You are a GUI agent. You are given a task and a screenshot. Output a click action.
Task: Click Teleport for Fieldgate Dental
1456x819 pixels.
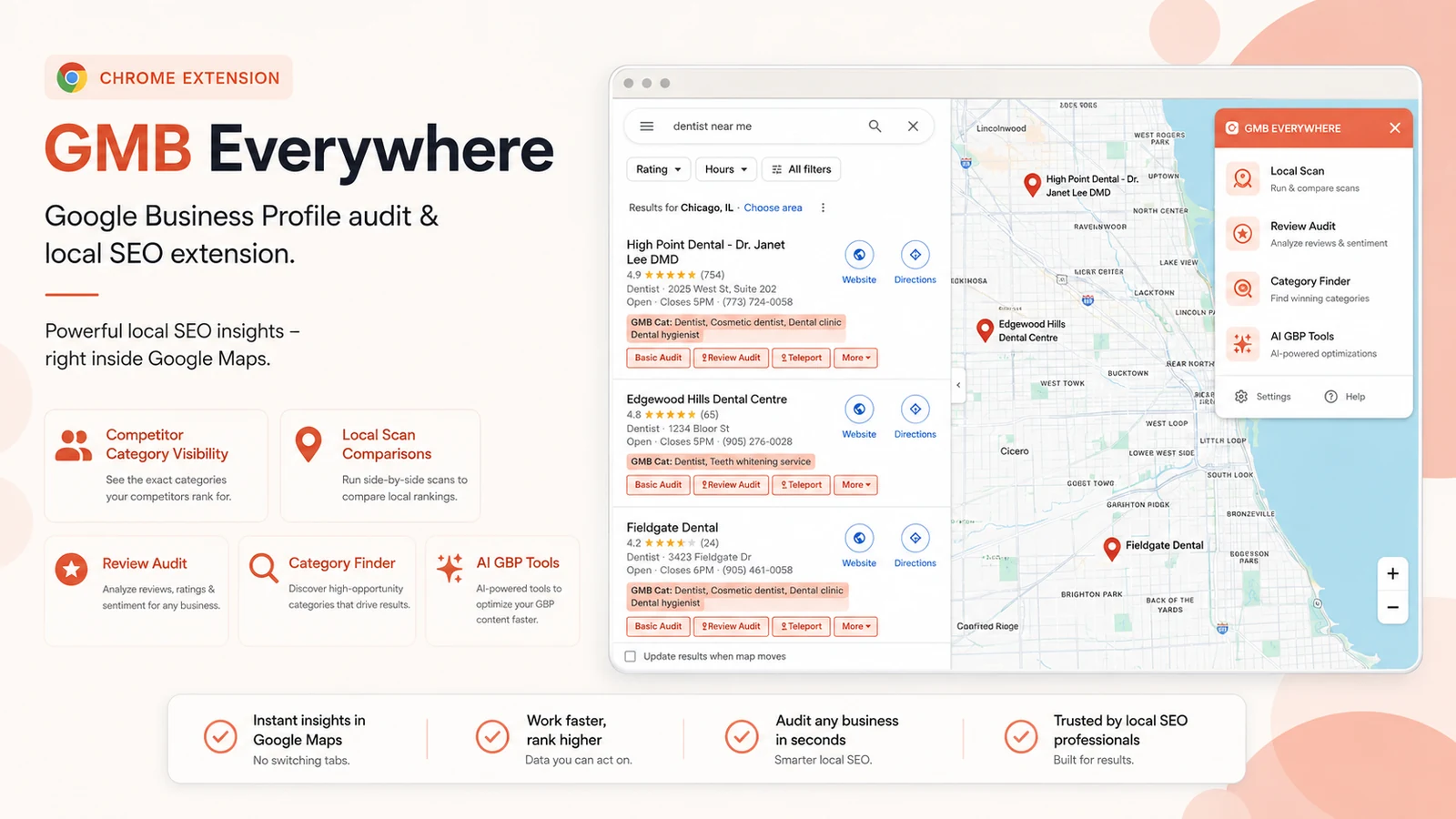coord(801,626)
